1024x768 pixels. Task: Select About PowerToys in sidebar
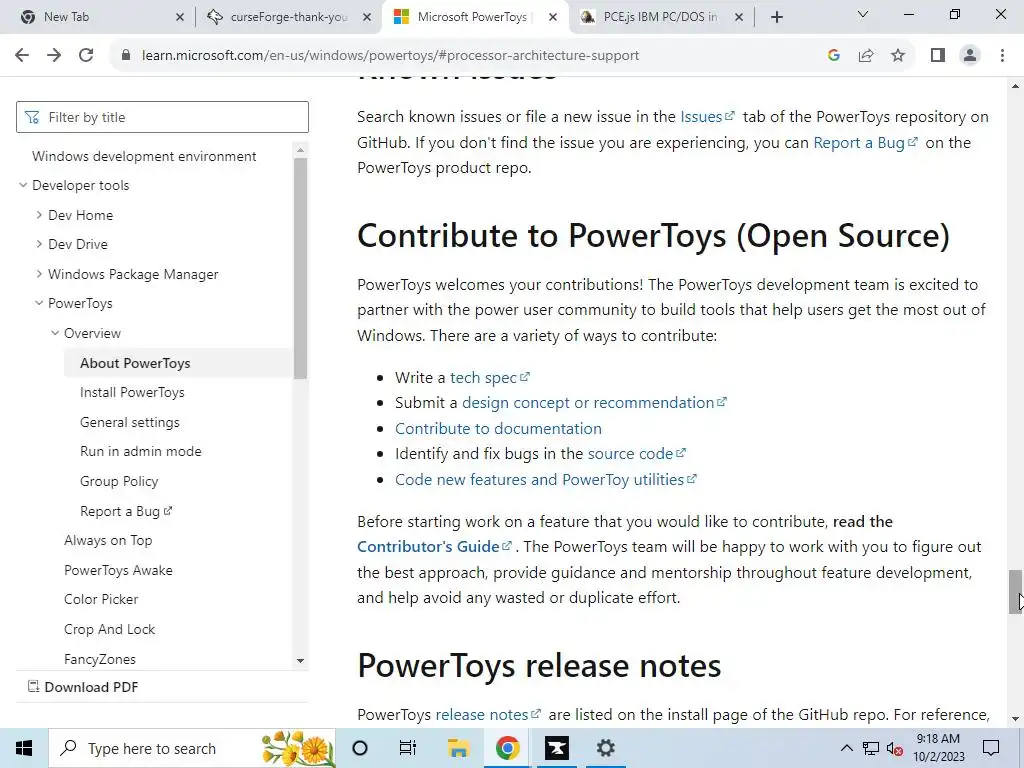[x=135, y=363]
